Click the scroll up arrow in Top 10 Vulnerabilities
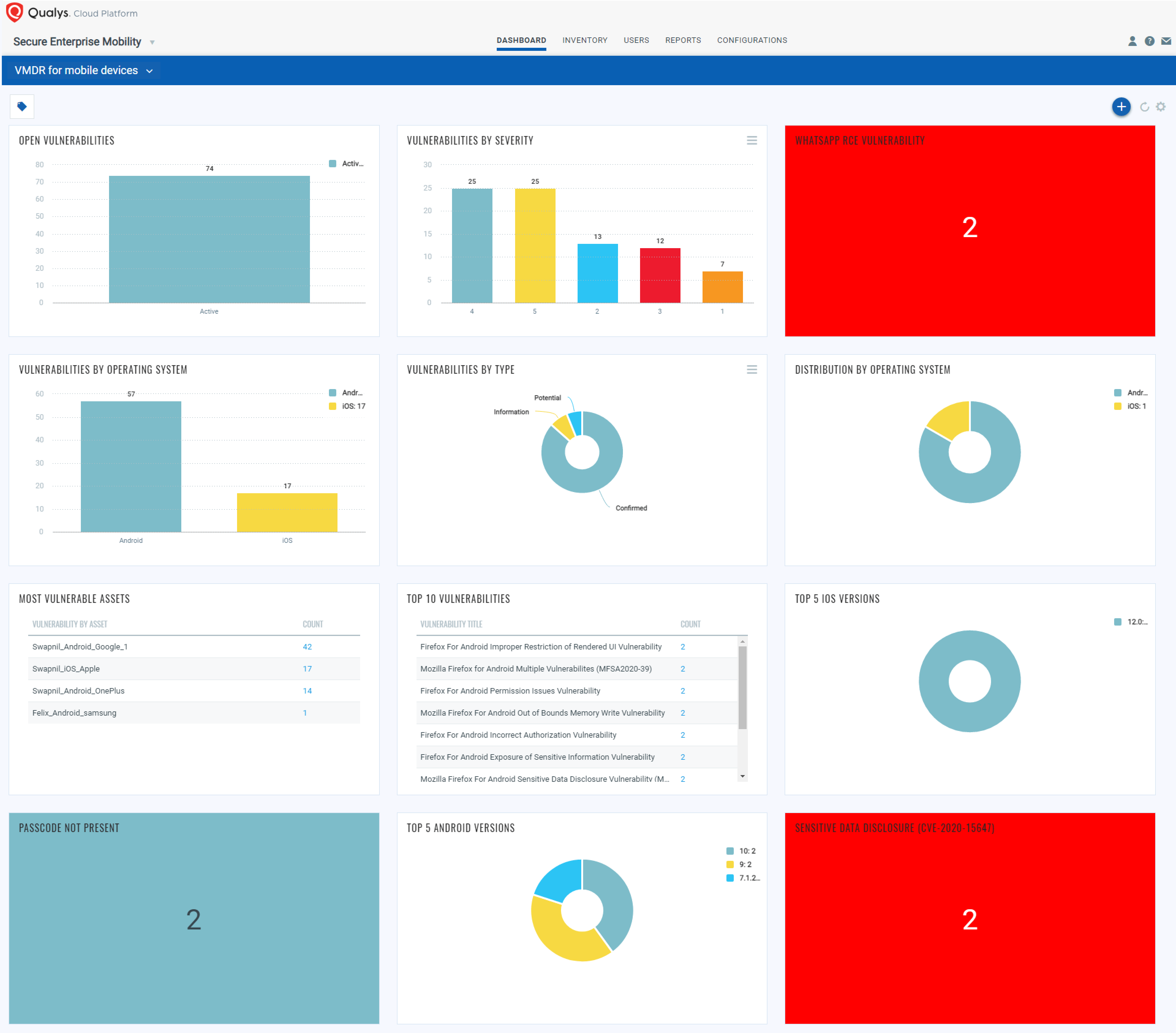Image resolution: width=1176 pixels, height=1033 pixels. [x=742, y=641]
